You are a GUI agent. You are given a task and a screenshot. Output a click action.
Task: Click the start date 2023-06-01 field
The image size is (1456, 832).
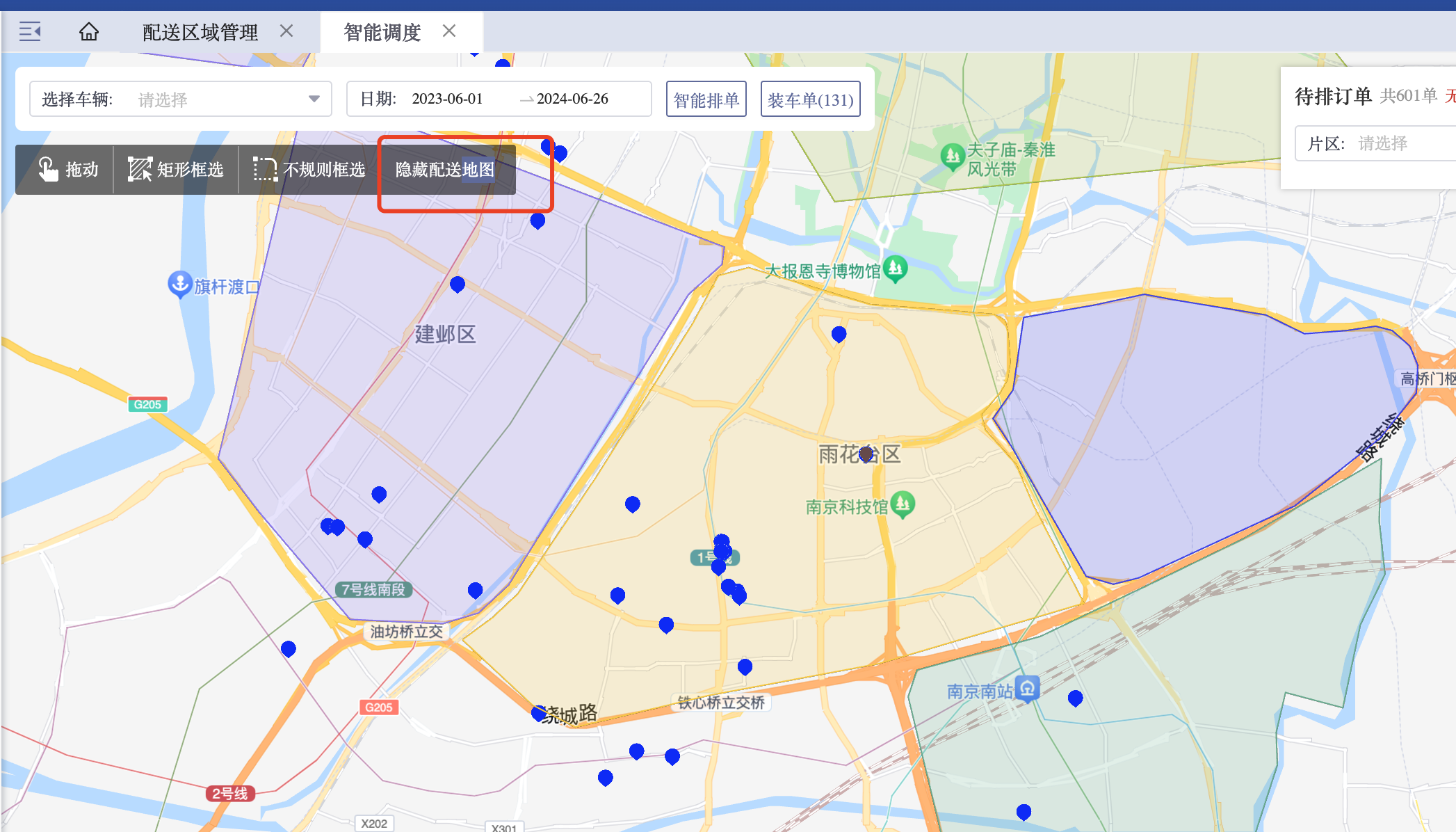click(447, 99)
